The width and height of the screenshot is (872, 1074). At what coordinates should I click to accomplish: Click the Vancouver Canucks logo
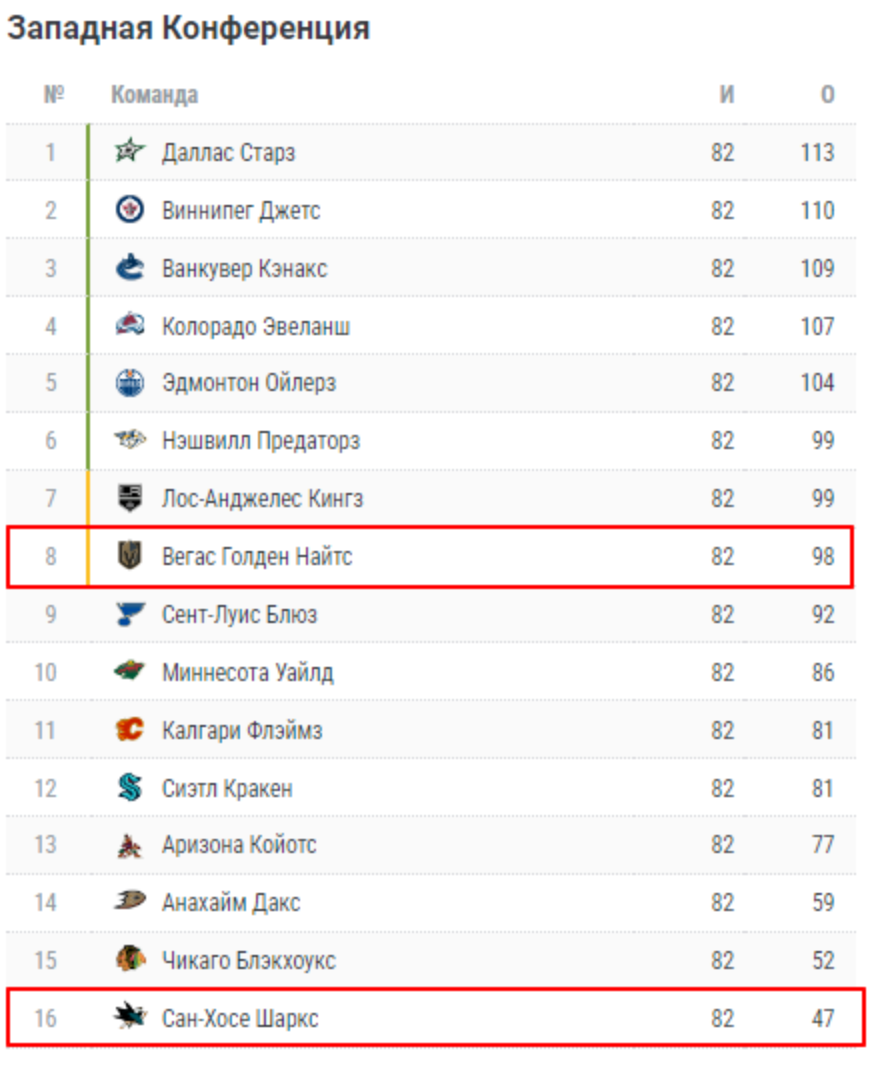pos(130,268)
